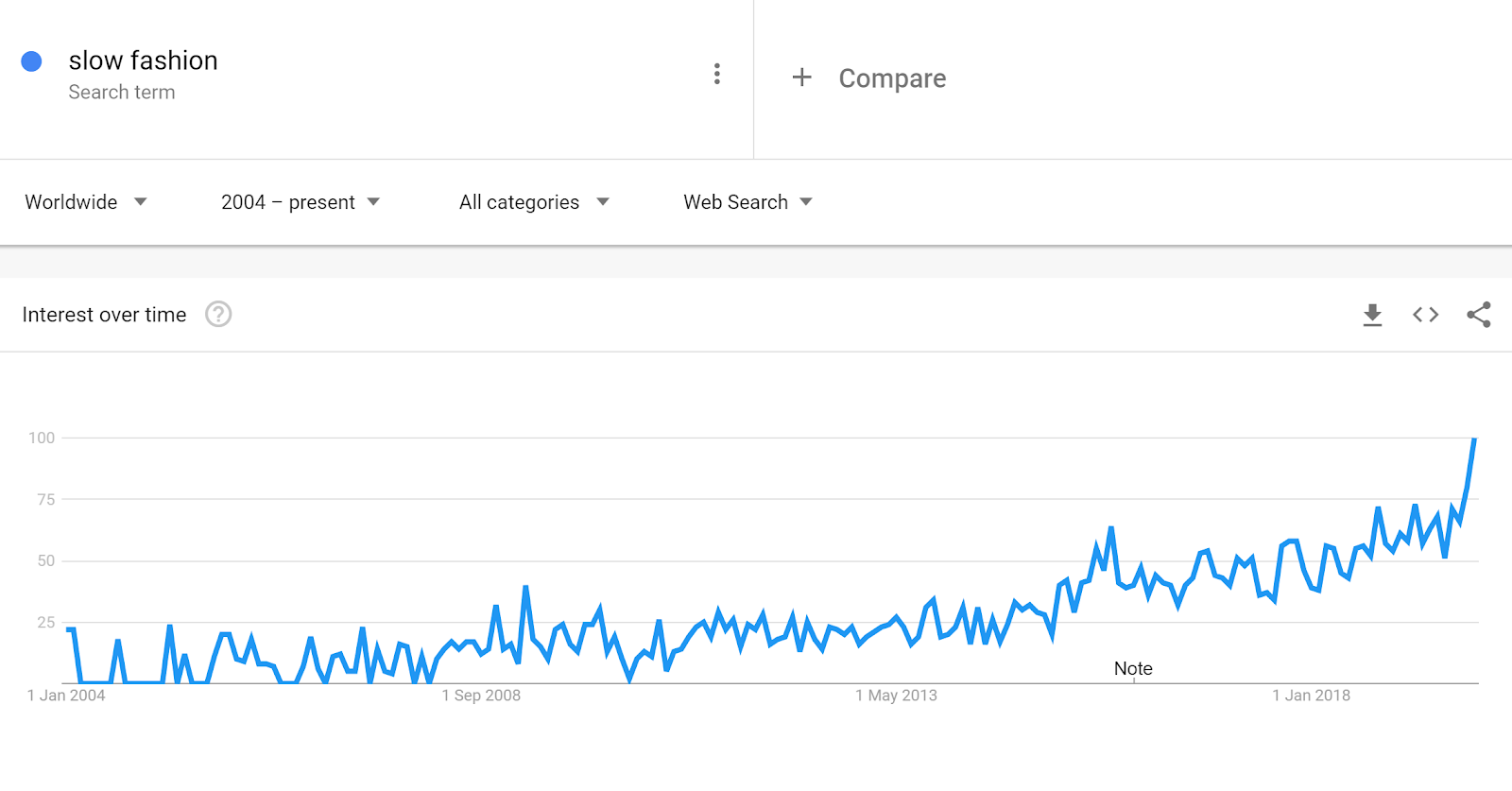Share the interest over time chart
1512x791 pixels.
click(x=1479, y=315)
